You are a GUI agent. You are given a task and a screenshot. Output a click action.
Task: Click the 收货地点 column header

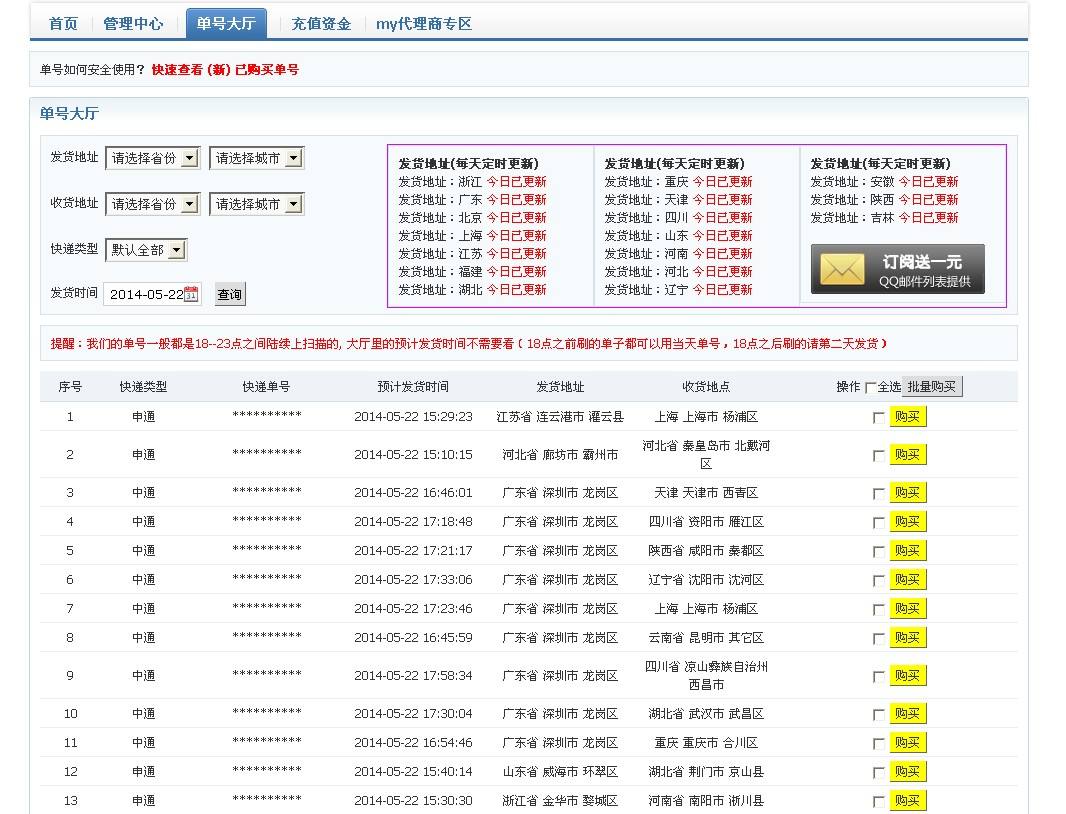706,387
